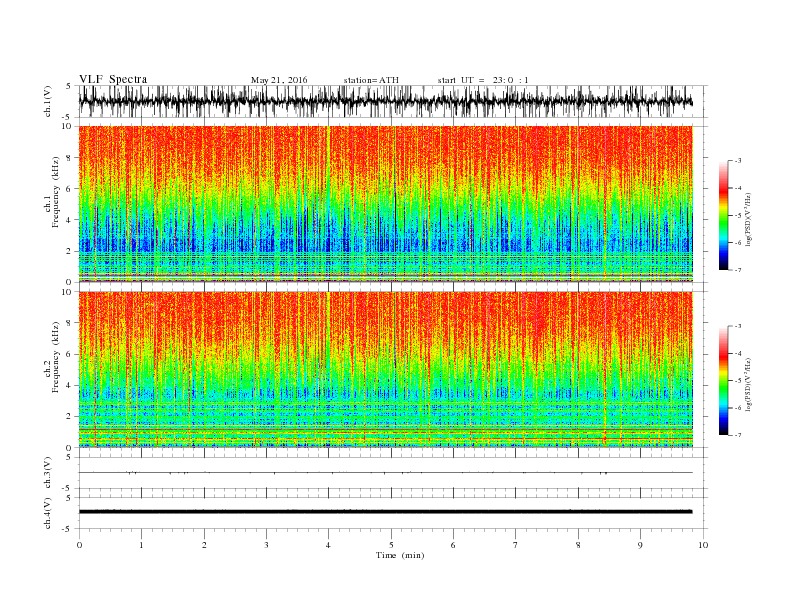Click the 4 kHz tick label of ch.1 spectrogram
Viewport: 792px width, 612px height.
(70, 220)
